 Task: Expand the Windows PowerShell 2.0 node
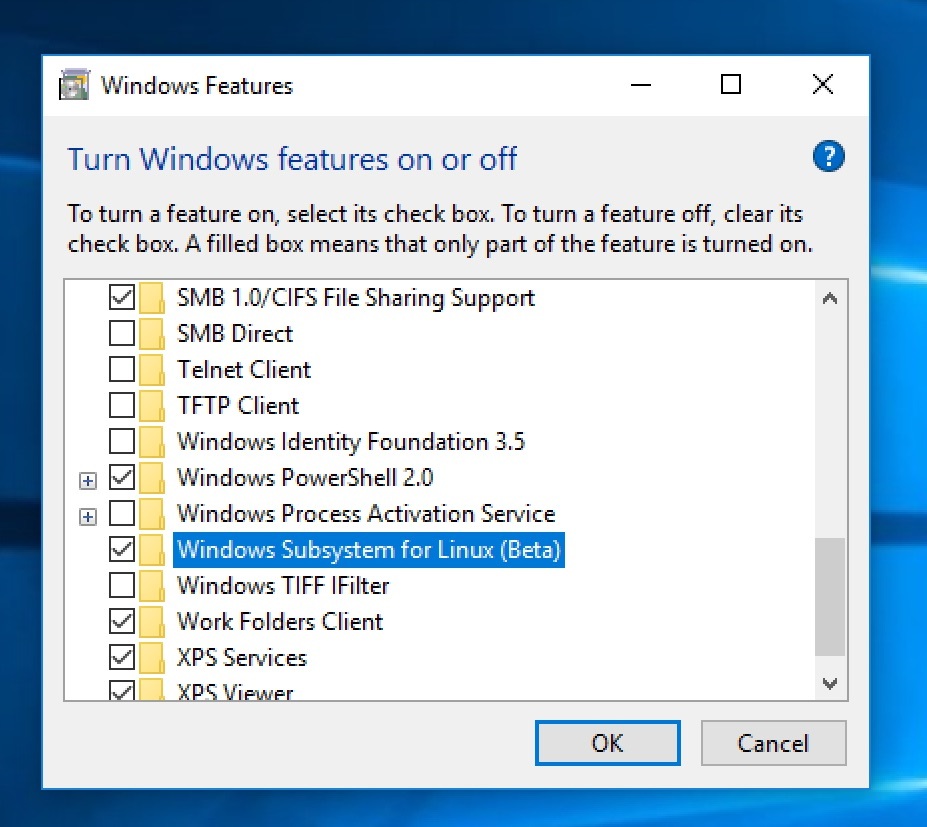pyautogui.click(x=87, y=479)
